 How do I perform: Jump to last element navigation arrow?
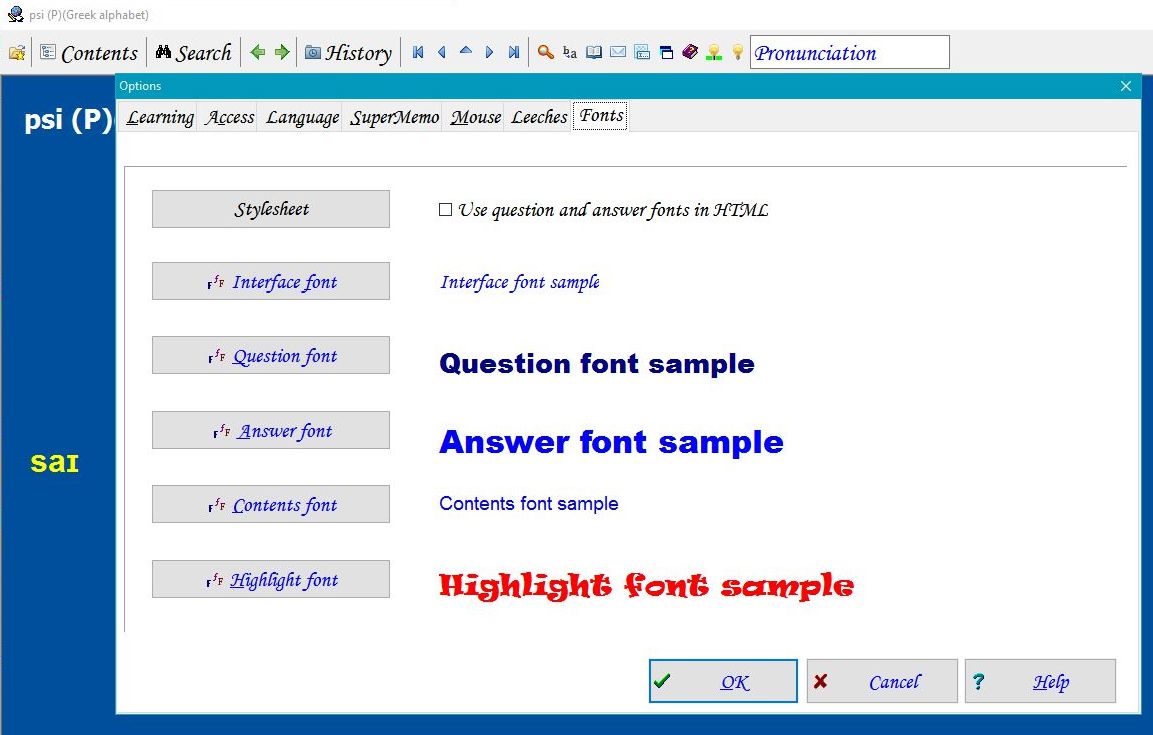(x=514, y=53)
